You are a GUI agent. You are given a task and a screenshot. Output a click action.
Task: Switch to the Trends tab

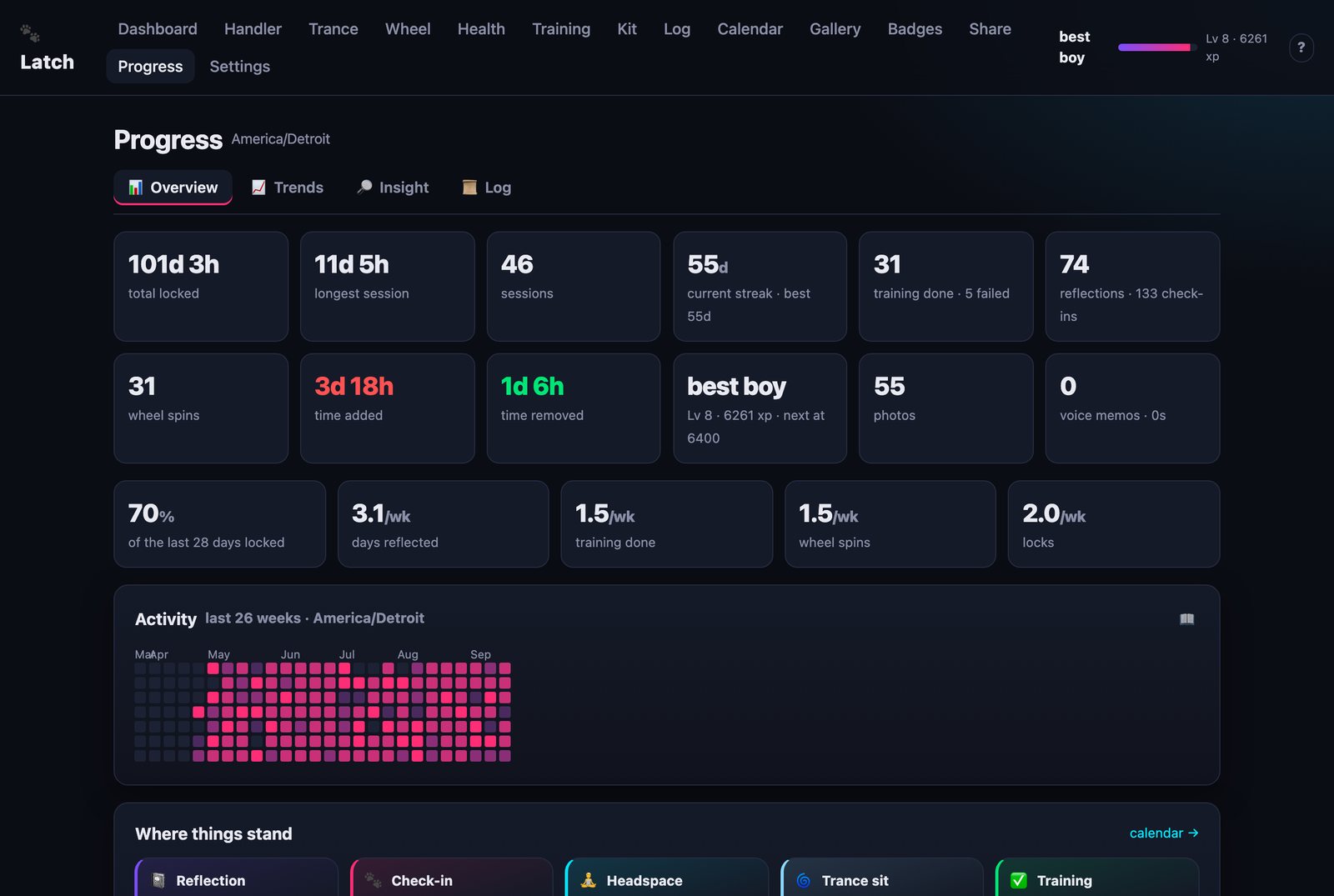pyautogui.click(x=288, y=188)
